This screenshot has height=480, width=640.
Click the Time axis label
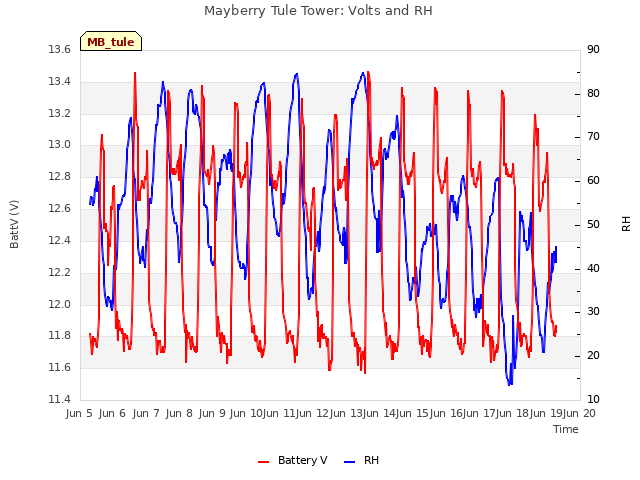pos(566,429)
